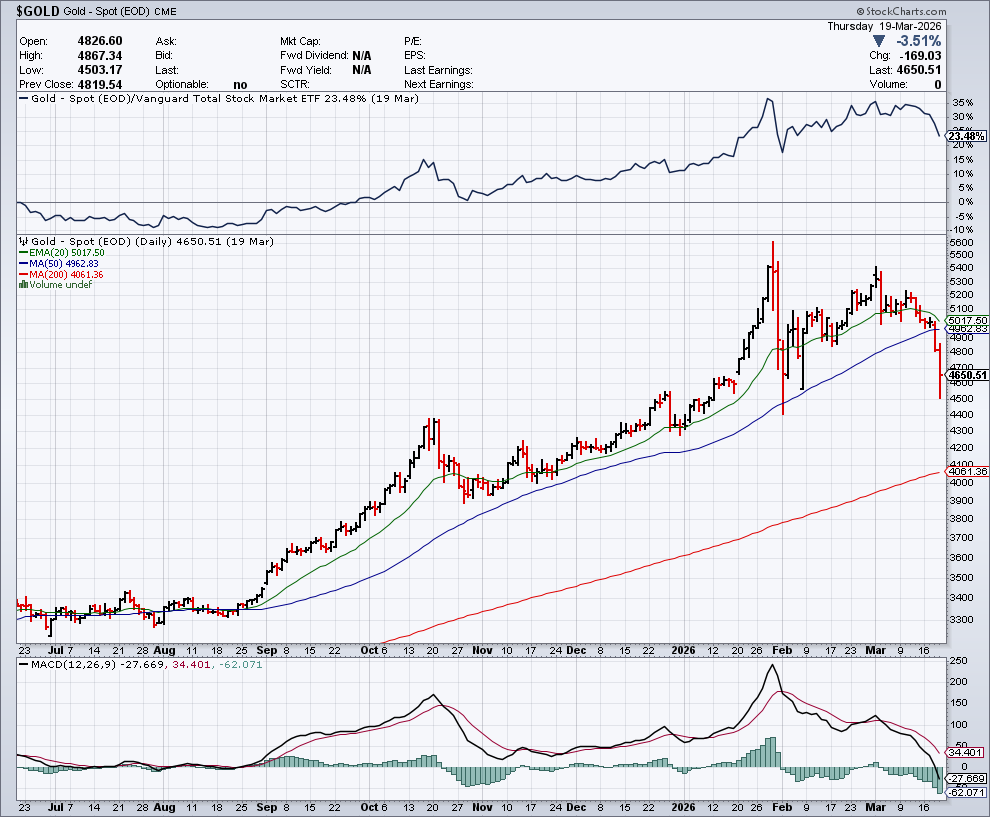
Task: Click the 23.48% relative strength value tag
Action: click(x=967, y=136)
